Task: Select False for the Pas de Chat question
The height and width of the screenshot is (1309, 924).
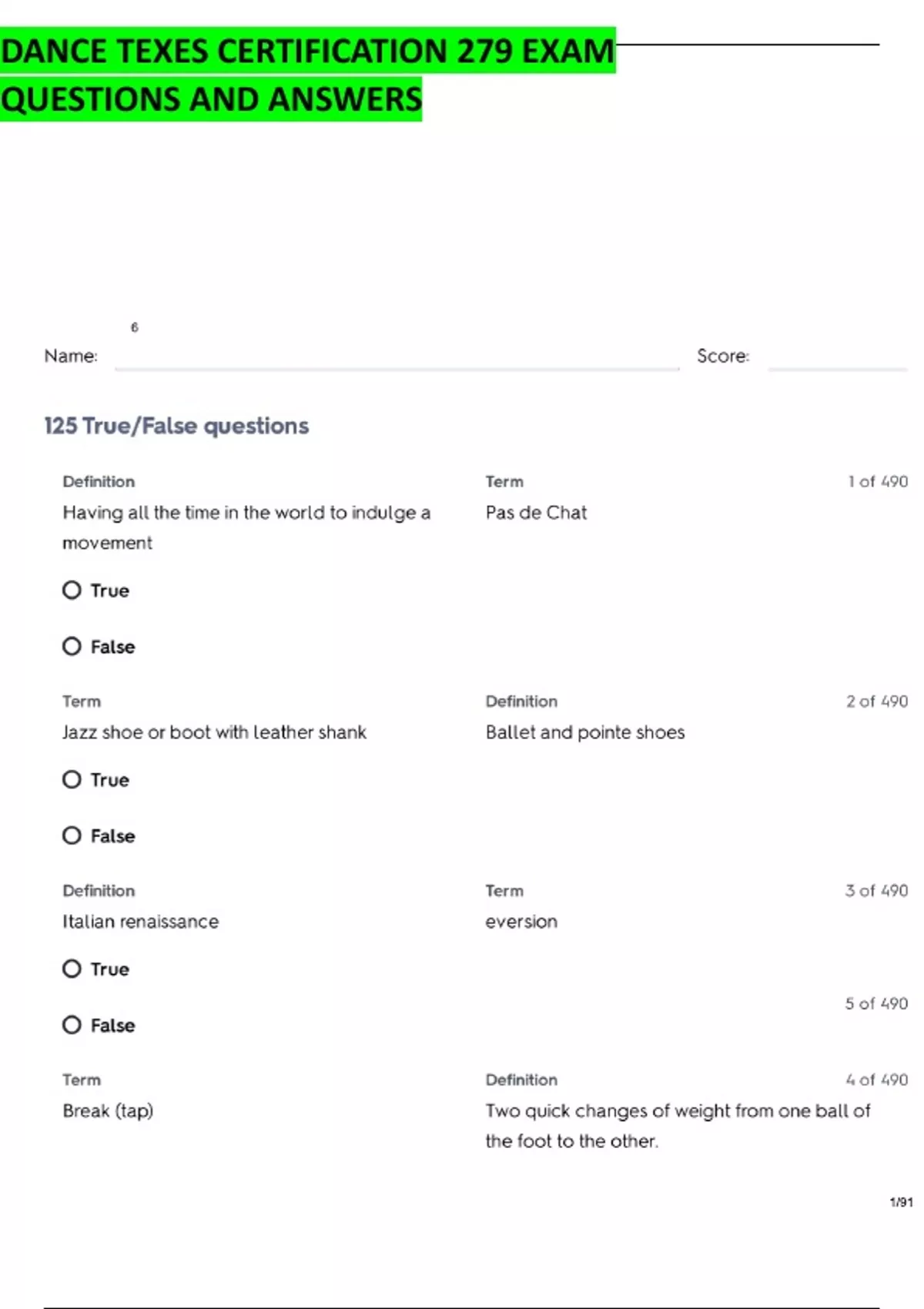Action: click(x=72, y=647)
